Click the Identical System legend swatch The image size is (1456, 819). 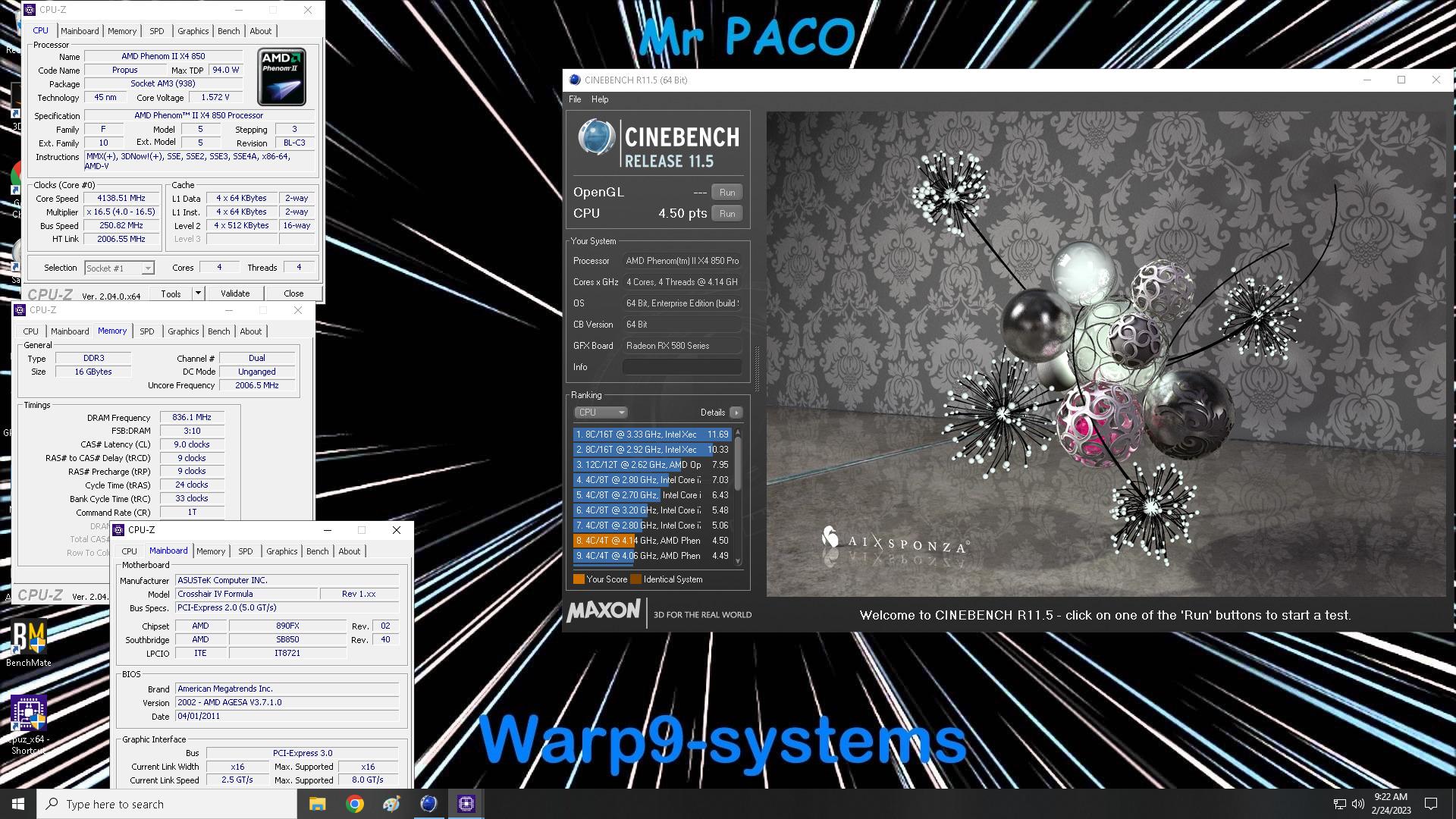point(635,579)
